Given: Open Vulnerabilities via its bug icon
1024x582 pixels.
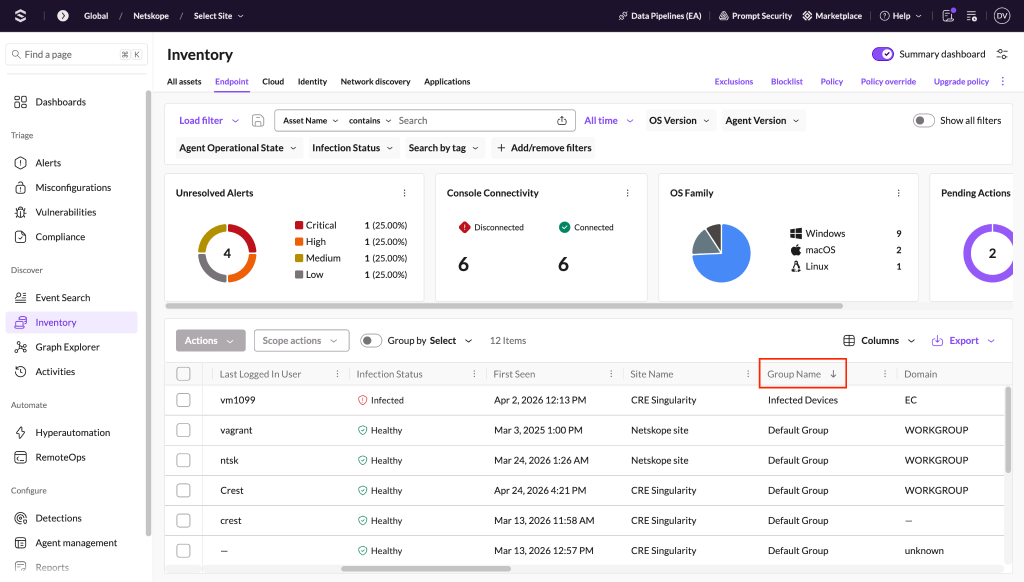Looking at the screenshot, I should point(21,212).
